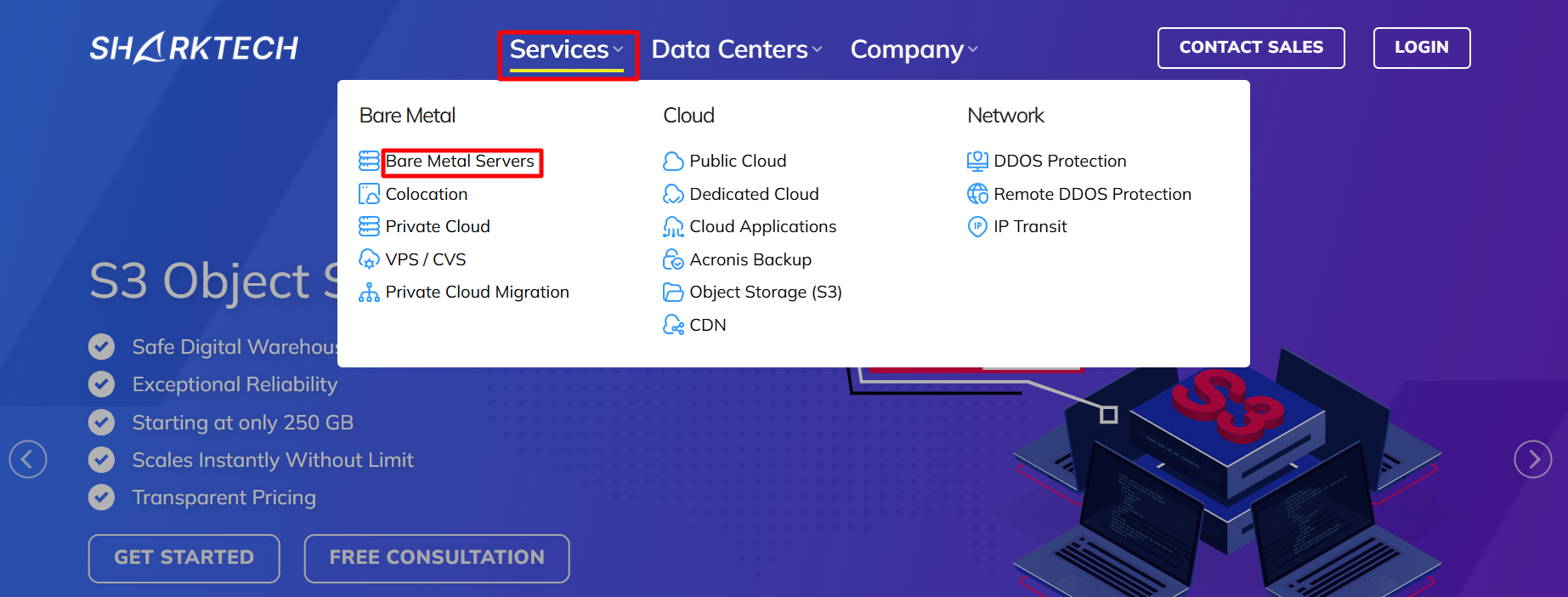Click the CONTACT SALES button
This screenshot has height=597, width=1568.
click(1251, 48)
